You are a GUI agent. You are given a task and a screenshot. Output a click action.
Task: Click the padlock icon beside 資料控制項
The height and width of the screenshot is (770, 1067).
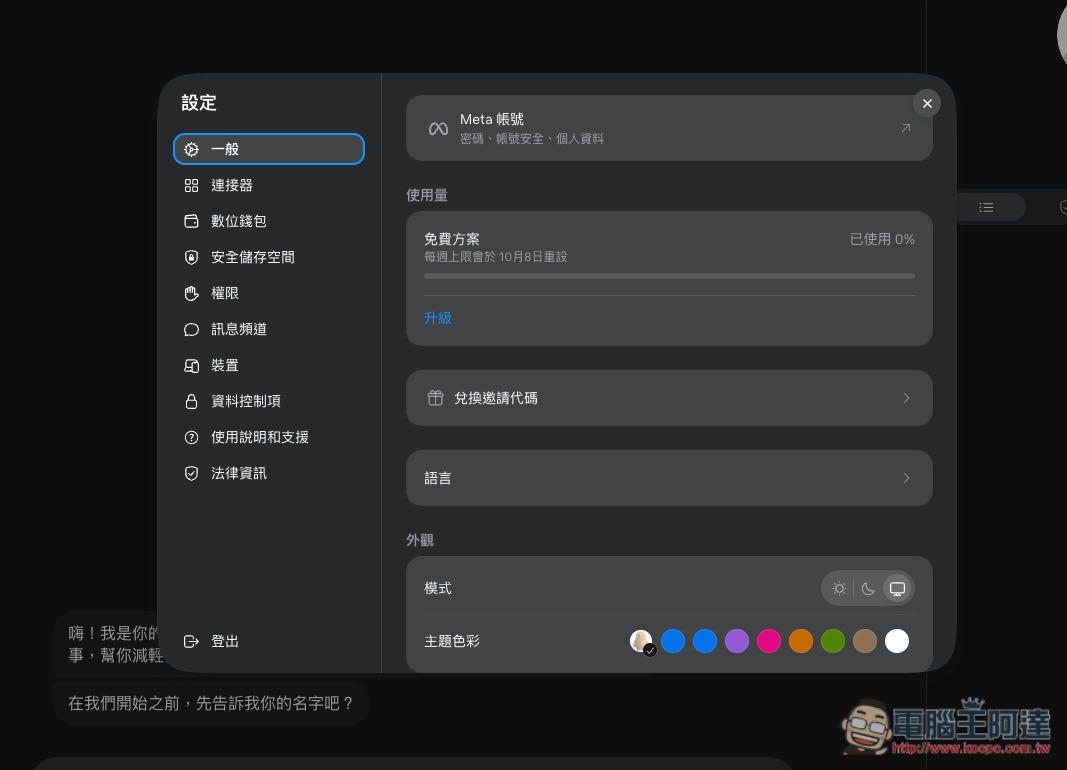(x=191, y=401)
